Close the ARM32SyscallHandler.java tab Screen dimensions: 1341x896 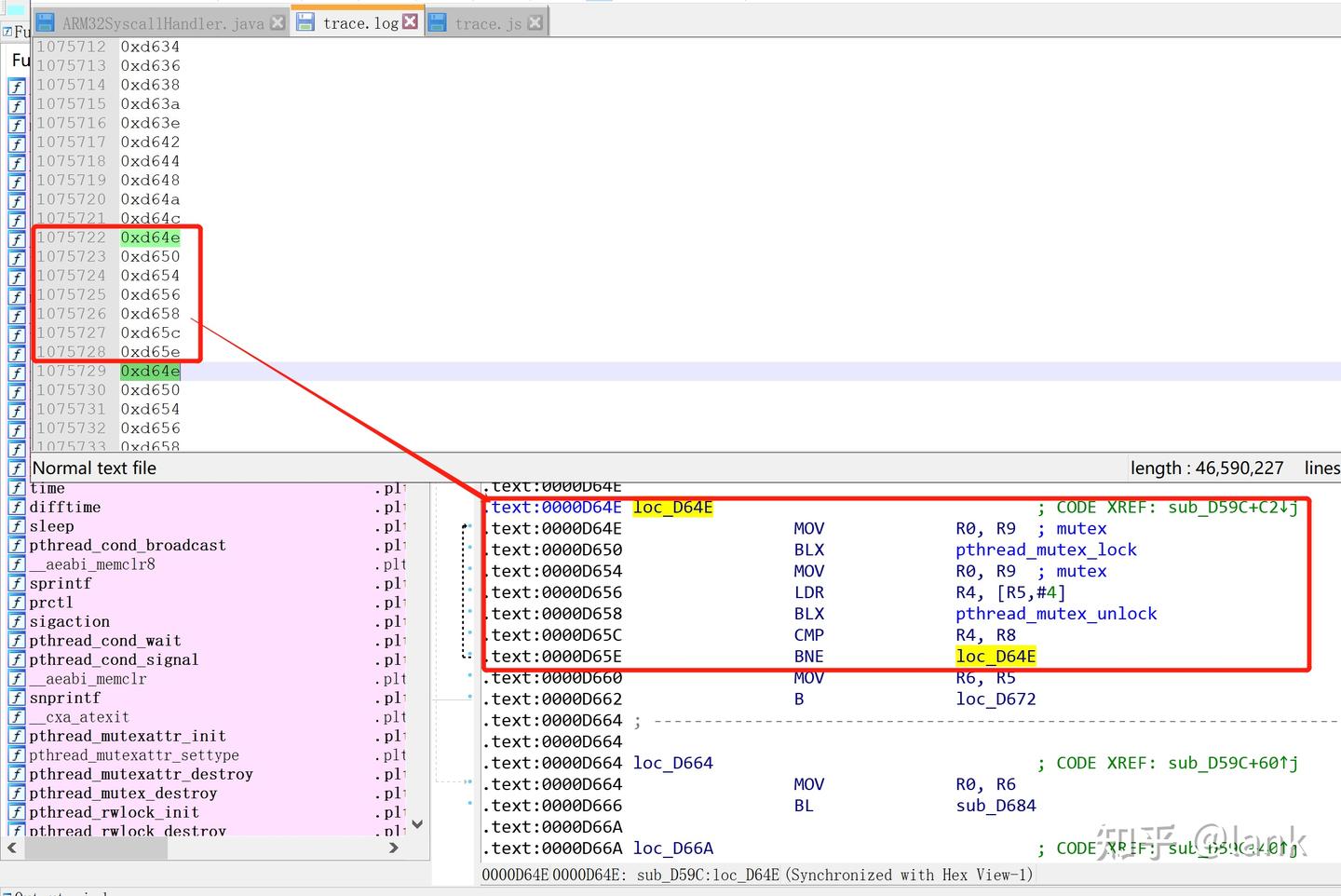(x=278, y=23)
